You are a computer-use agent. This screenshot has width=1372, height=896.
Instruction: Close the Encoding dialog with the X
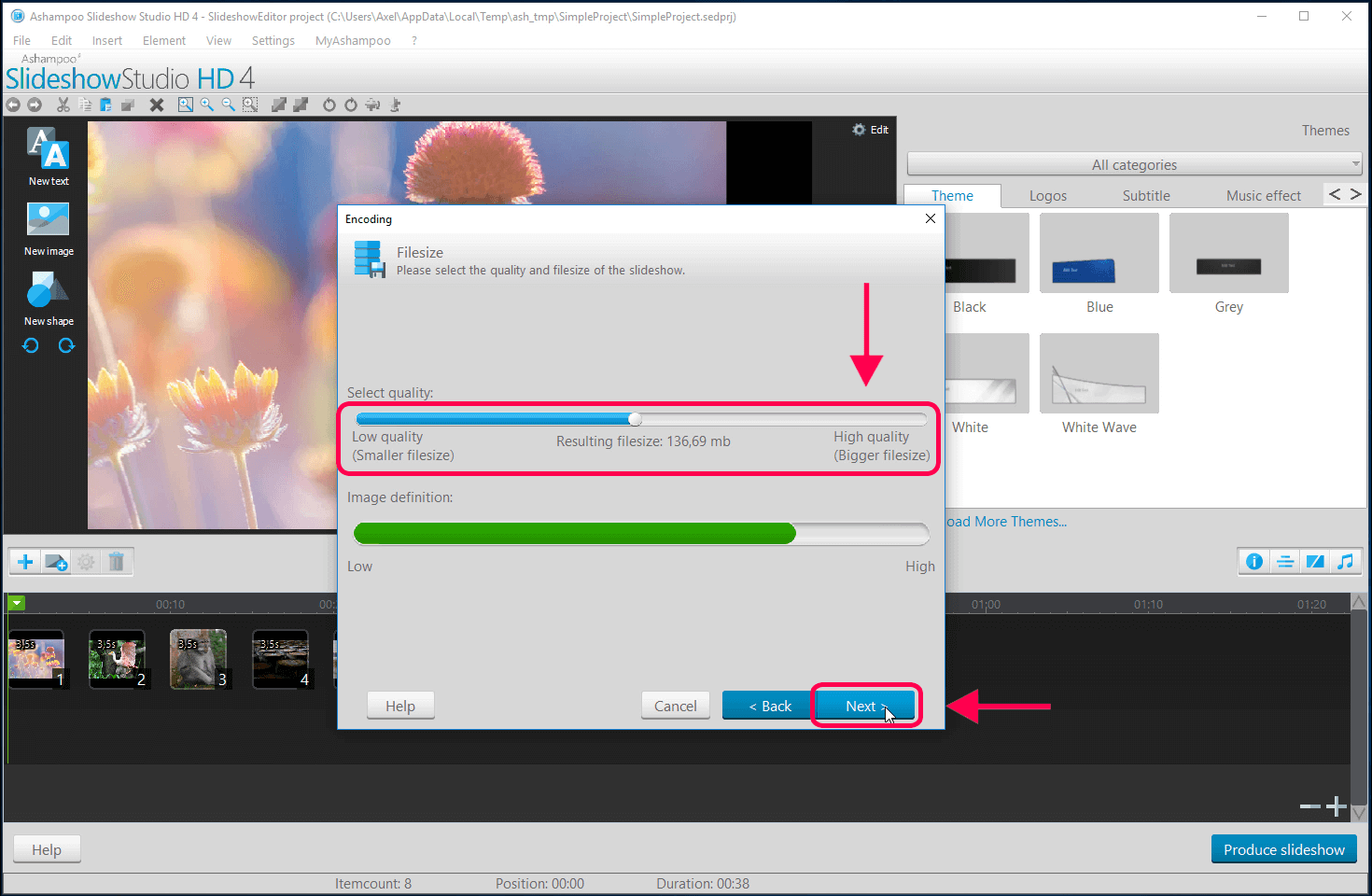pos(930,218)
